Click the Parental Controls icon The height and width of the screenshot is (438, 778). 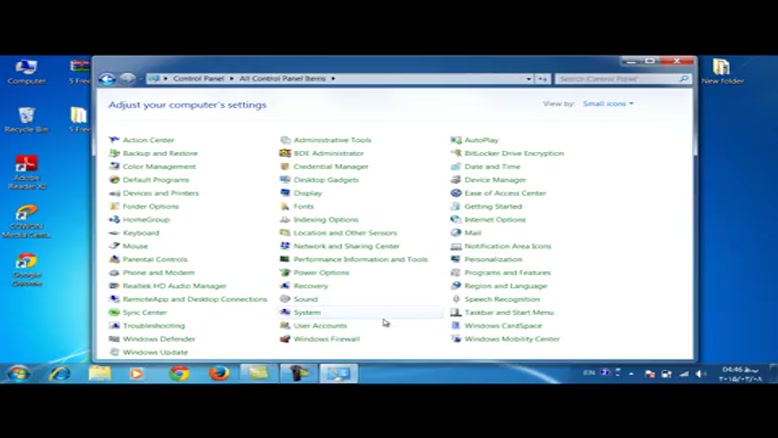(x=114, y=259)
